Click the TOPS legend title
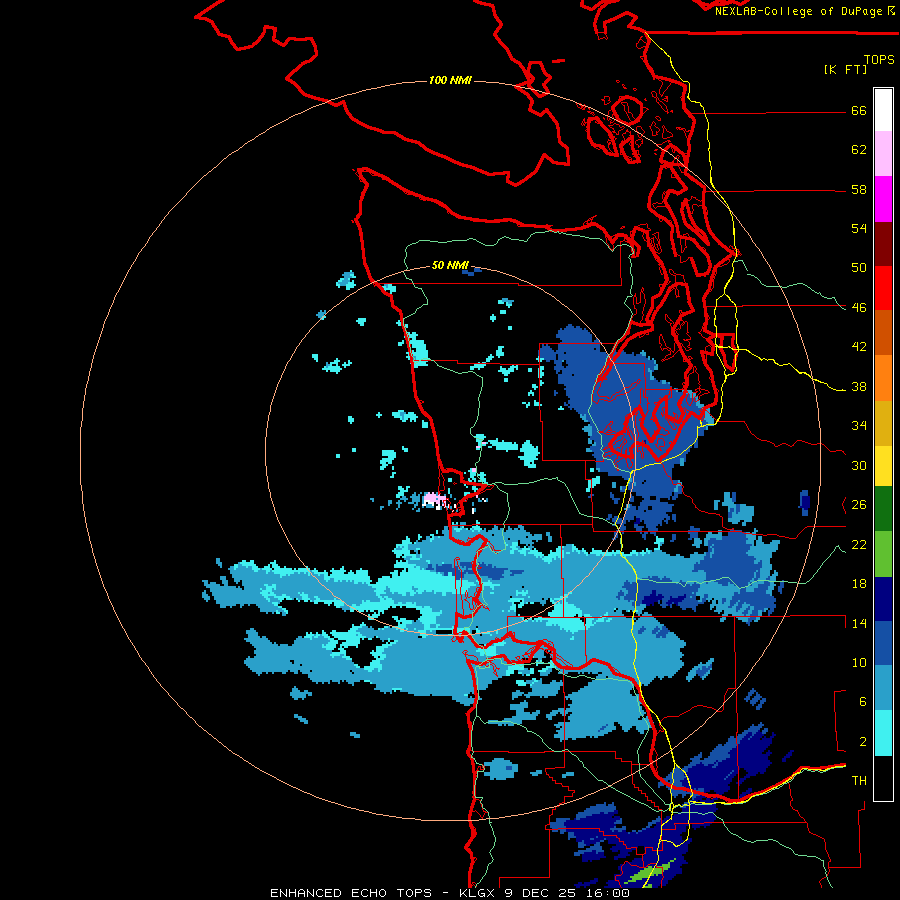The image size is (900, 900). tap(879, 59)
